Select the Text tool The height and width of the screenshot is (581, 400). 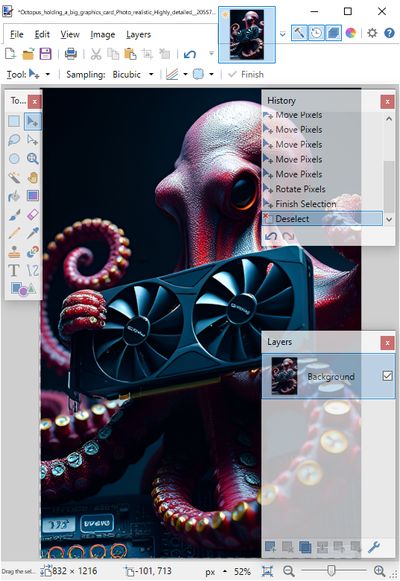click(14, 270)
